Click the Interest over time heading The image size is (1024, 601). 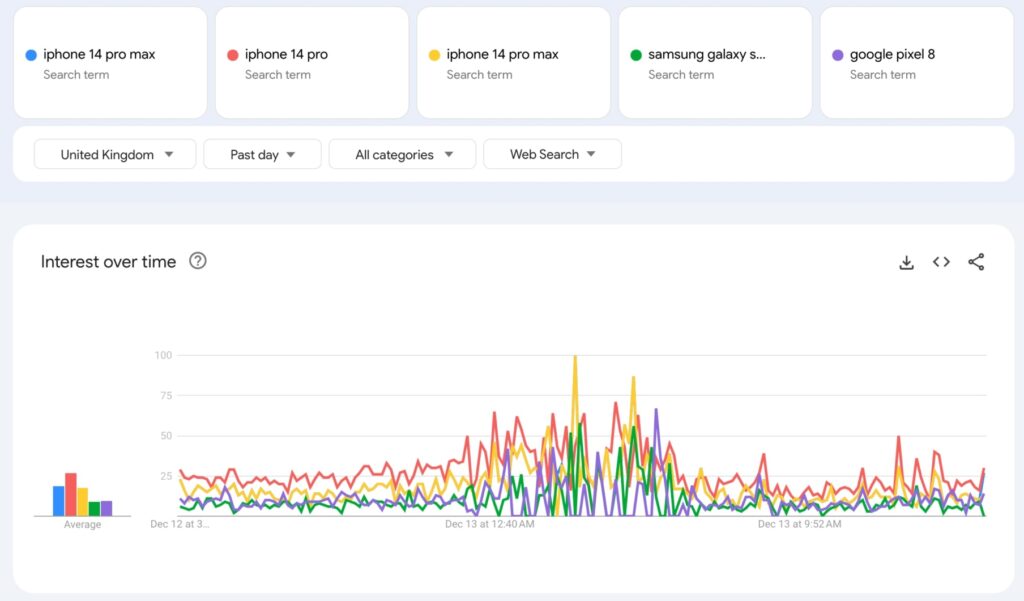click(108, 262)
